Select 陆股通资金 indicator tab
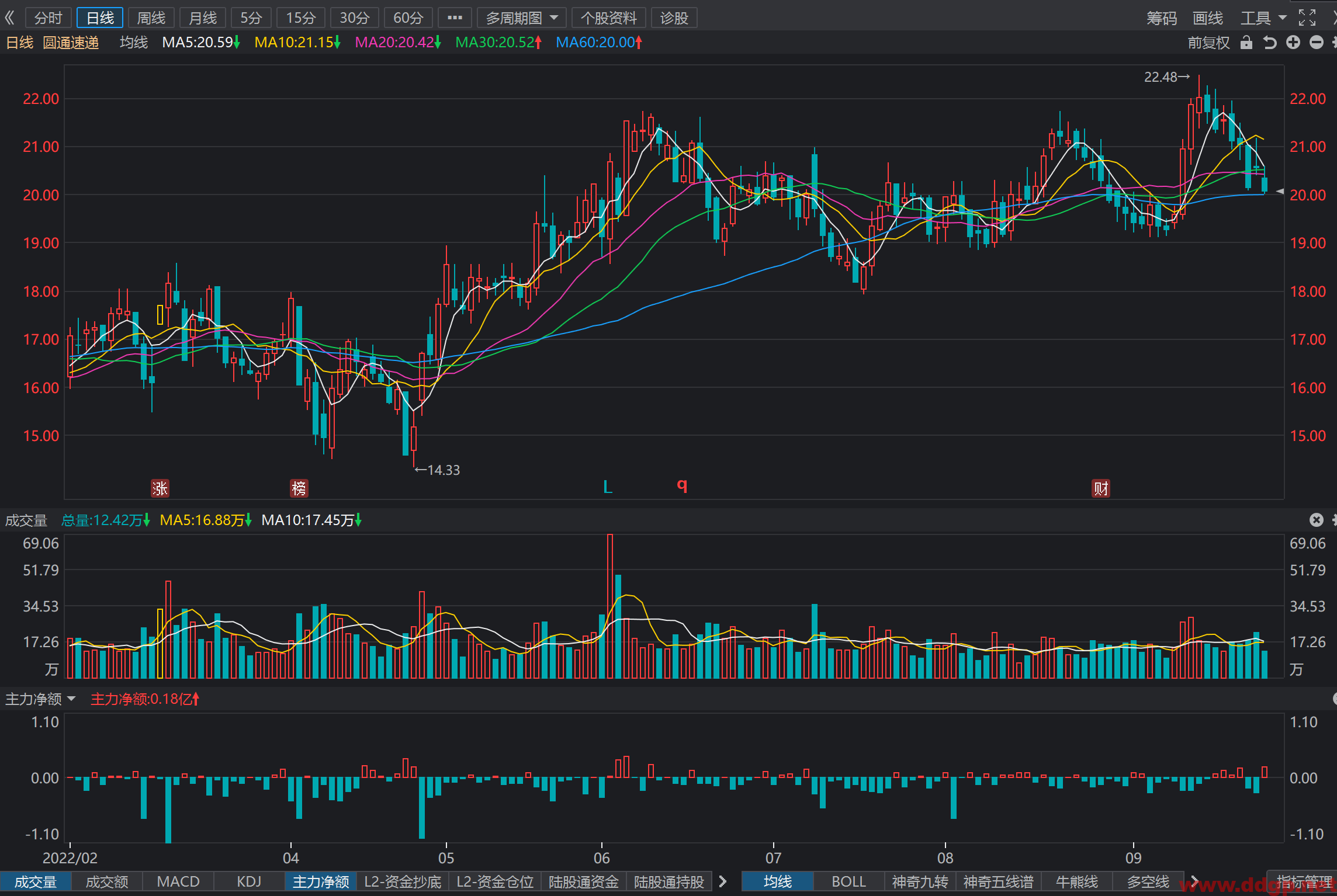The width and height of the screenshot is (1337, 896). coord(584,881)
